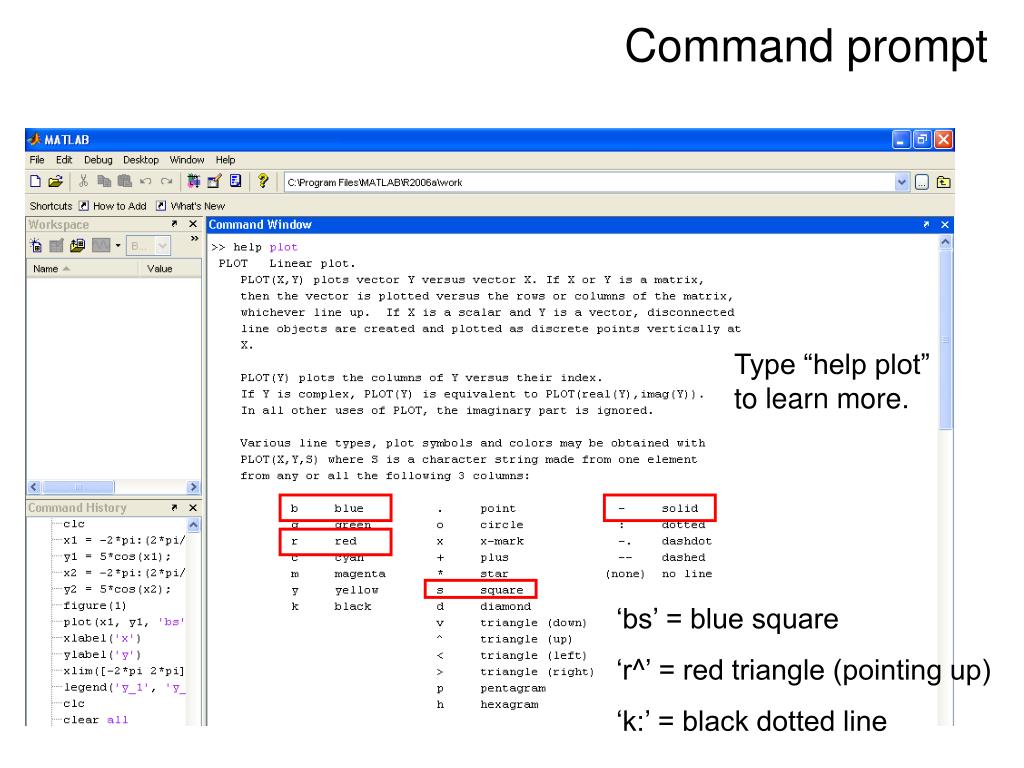Undock the Command History panel

point(174,507)
